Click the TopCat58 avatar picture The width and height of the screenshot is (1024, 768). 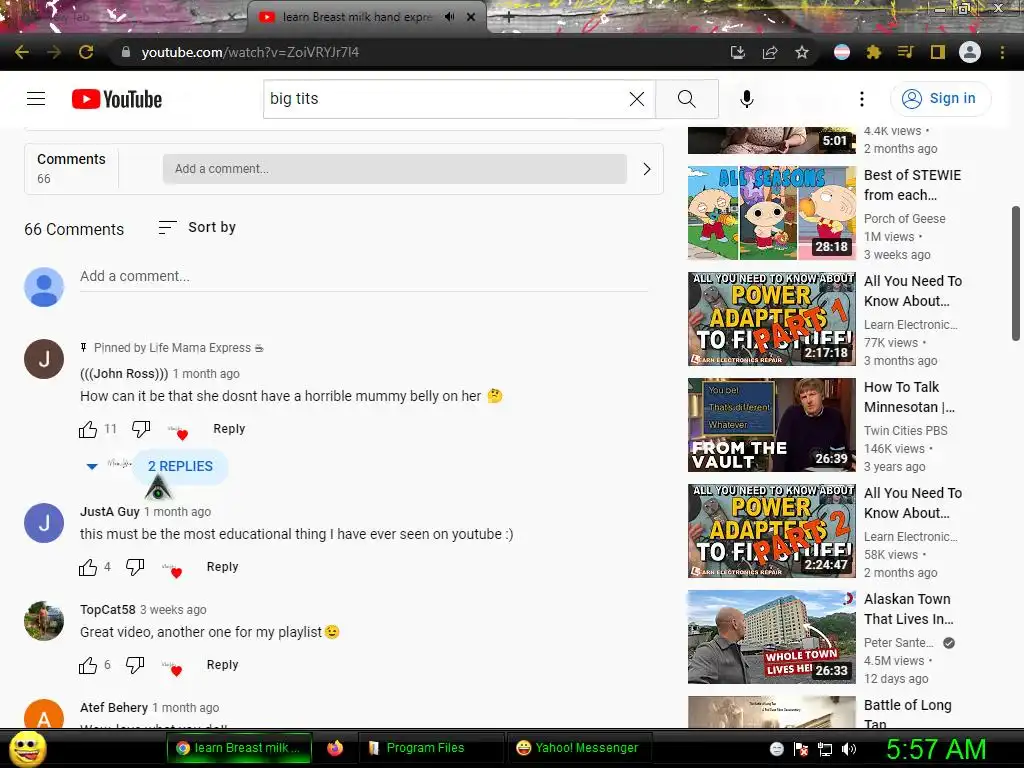click(44, 621)
